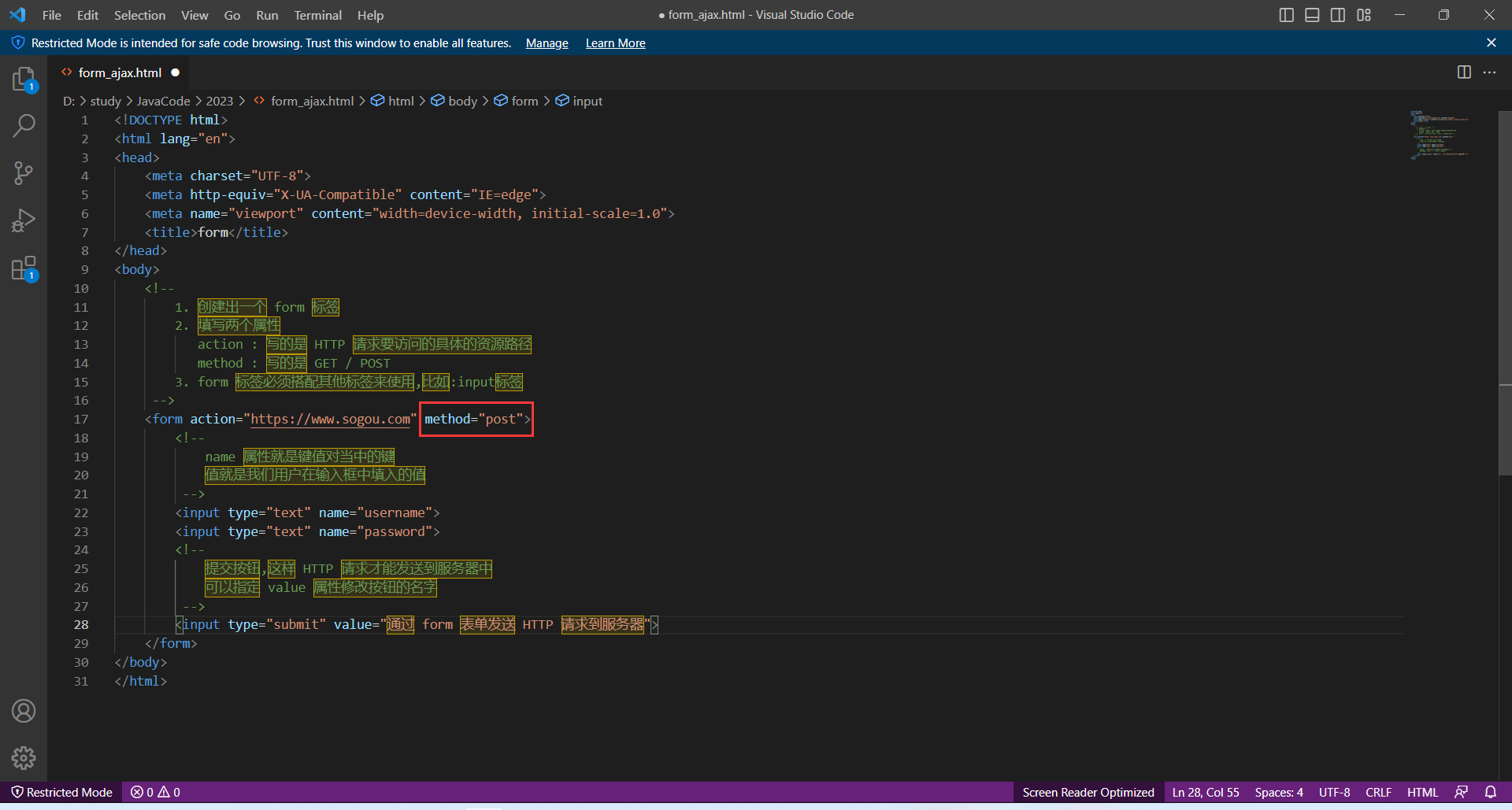1512x810 pixels.
Task: Open the Source Control view
Action: 24,173
